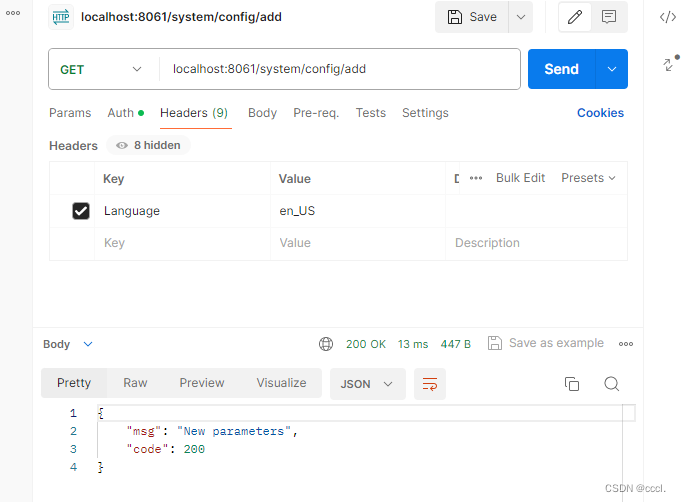Click the Save button
This screenshot has height=502, width=681.
point(472,17)
